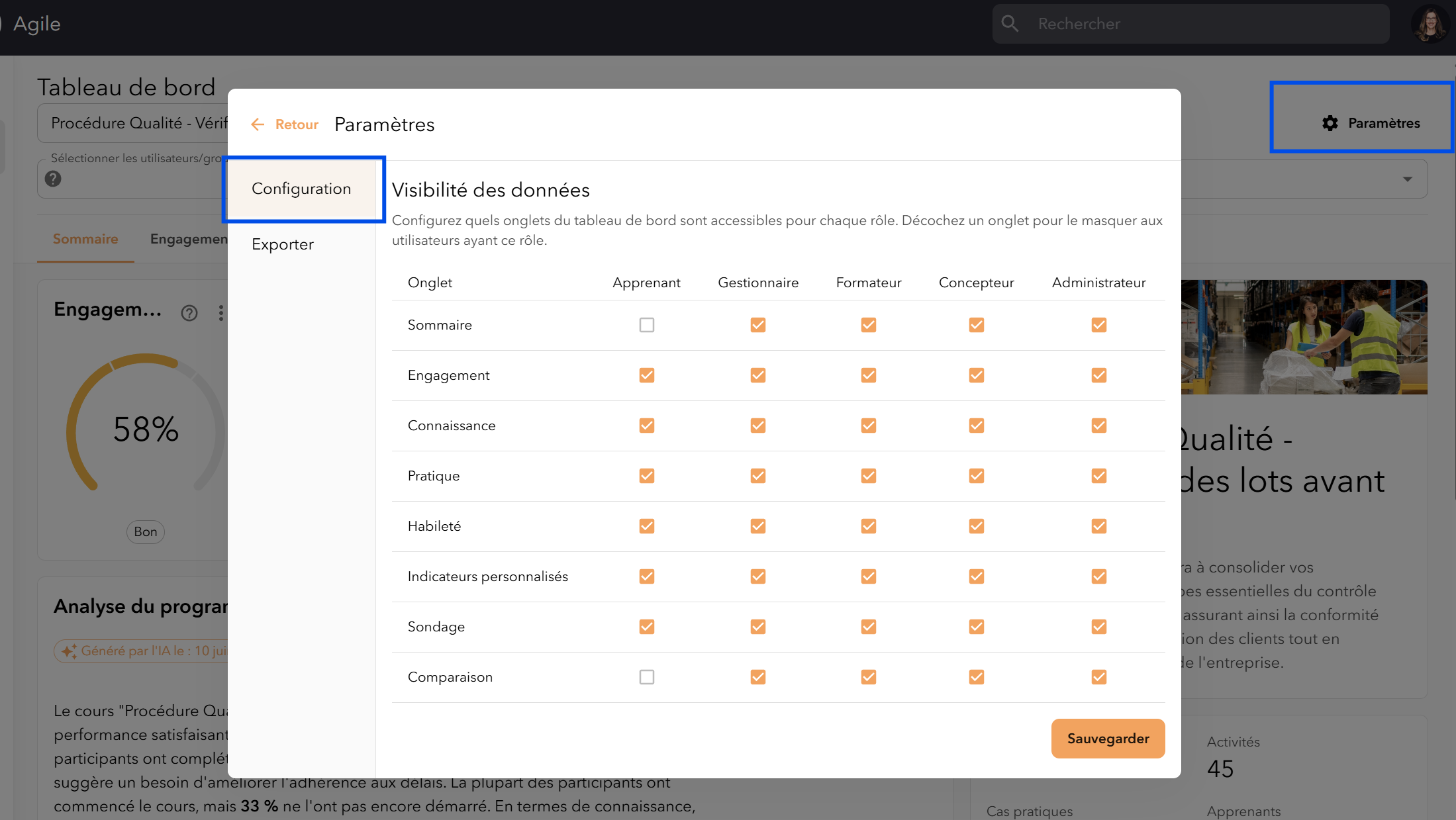Uncheck Engagement for Apprenant
This screenshot has width=1456, height=820.
click(x=647, y=375)
